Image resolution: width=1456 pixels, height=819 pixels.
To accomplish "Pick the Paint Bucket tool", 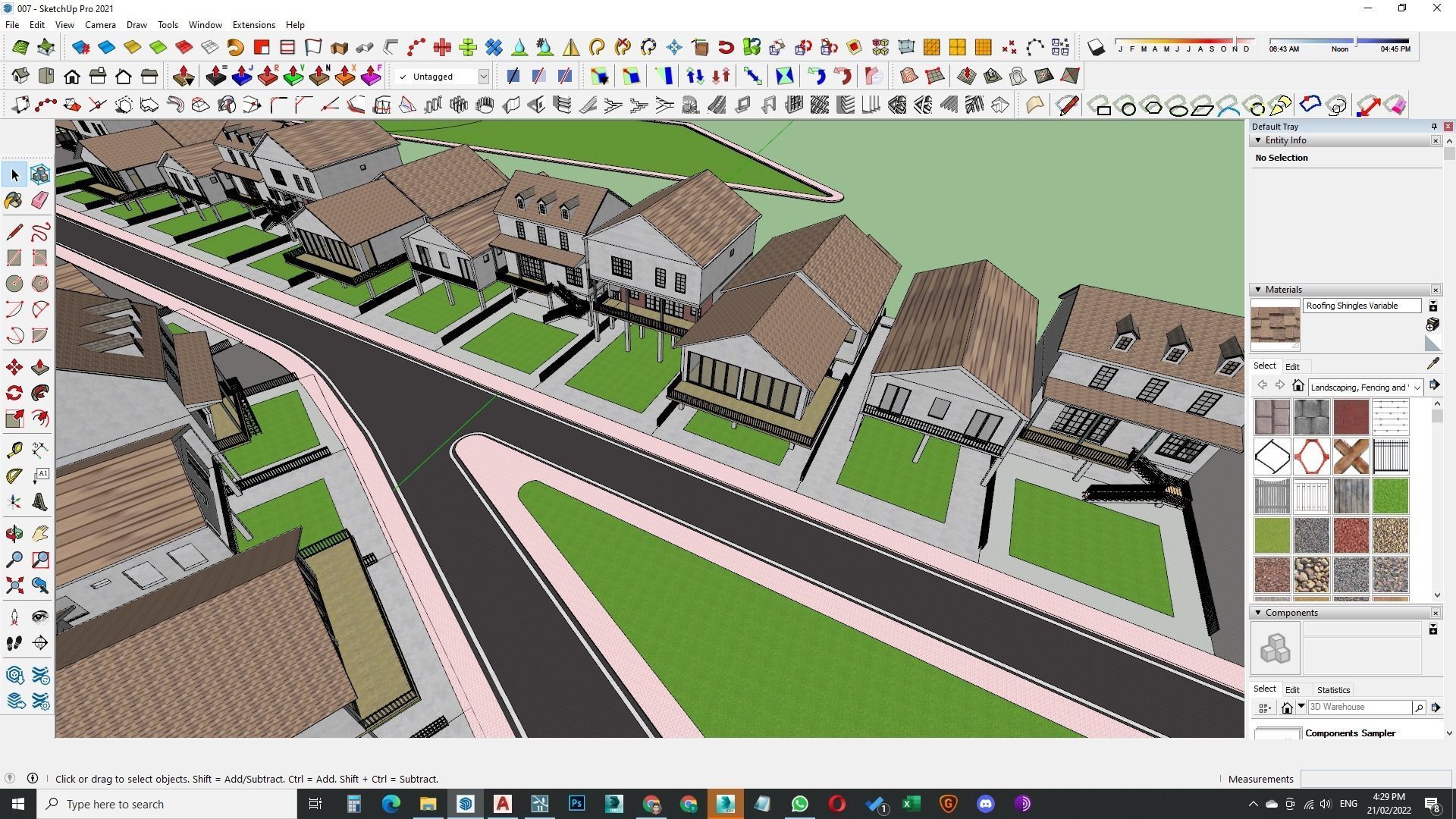I will coord(14,200).
